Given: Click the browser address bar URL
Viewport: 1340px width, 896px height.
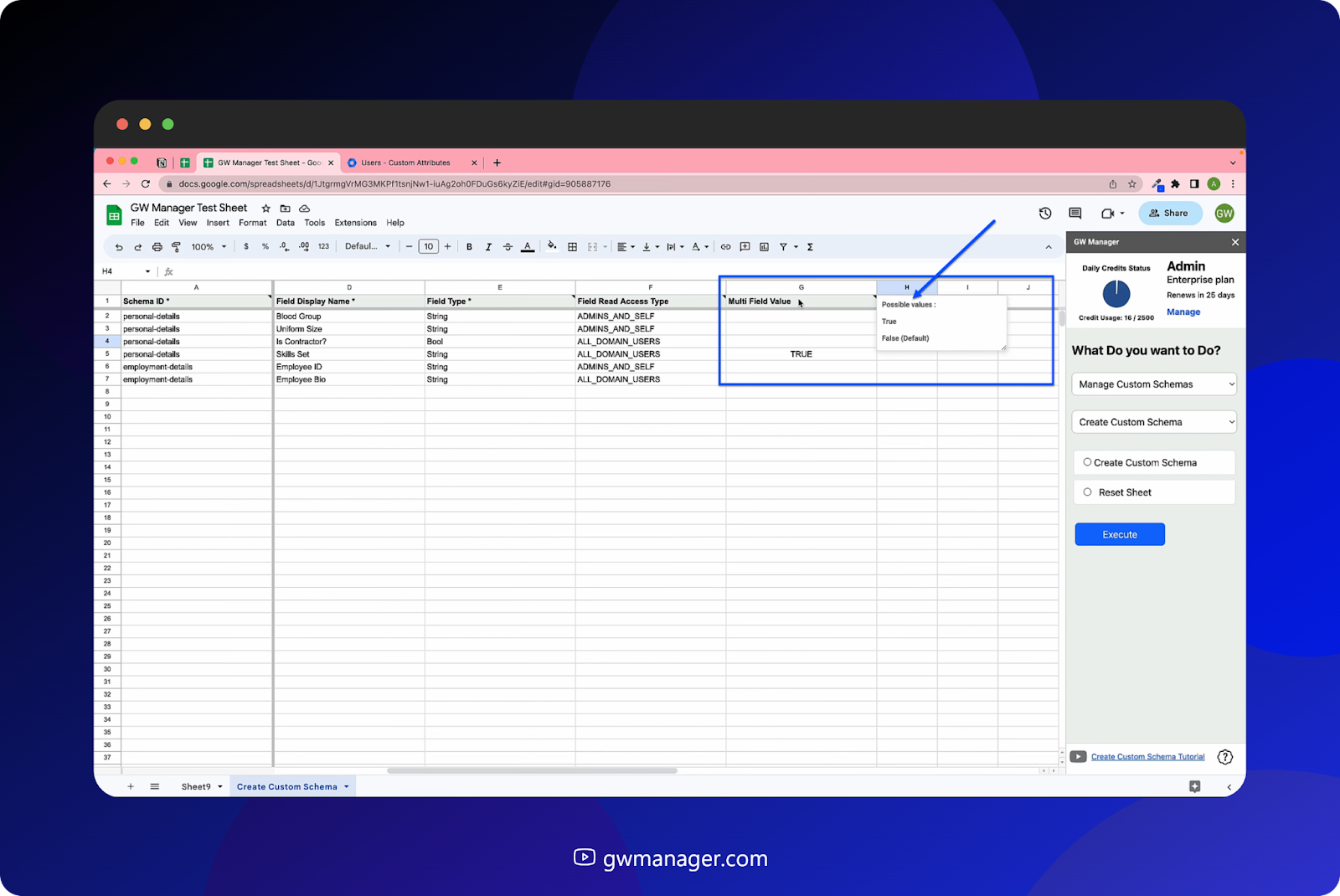Looking at the screenshot, I should point(394,184).
